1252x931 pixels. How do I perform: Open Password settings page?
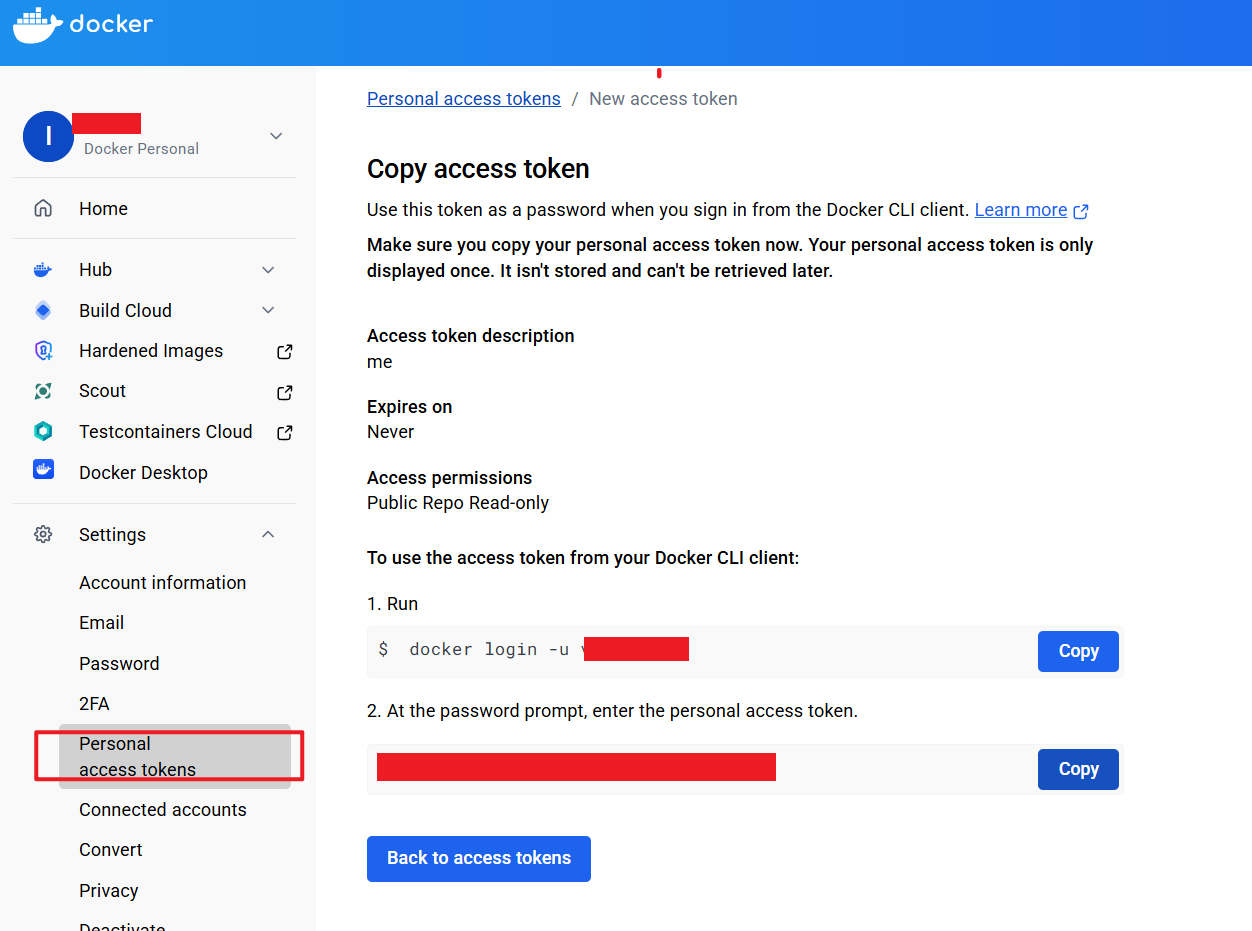click(x=119, y=664)
